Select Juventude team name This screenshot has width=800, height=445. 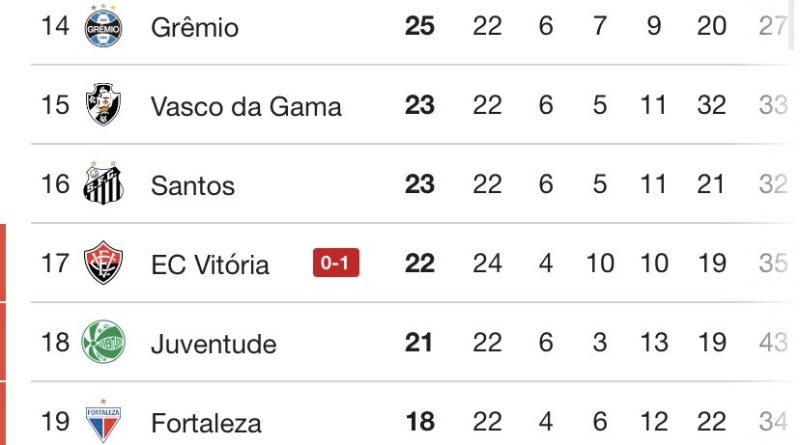[x=214, y=344]
